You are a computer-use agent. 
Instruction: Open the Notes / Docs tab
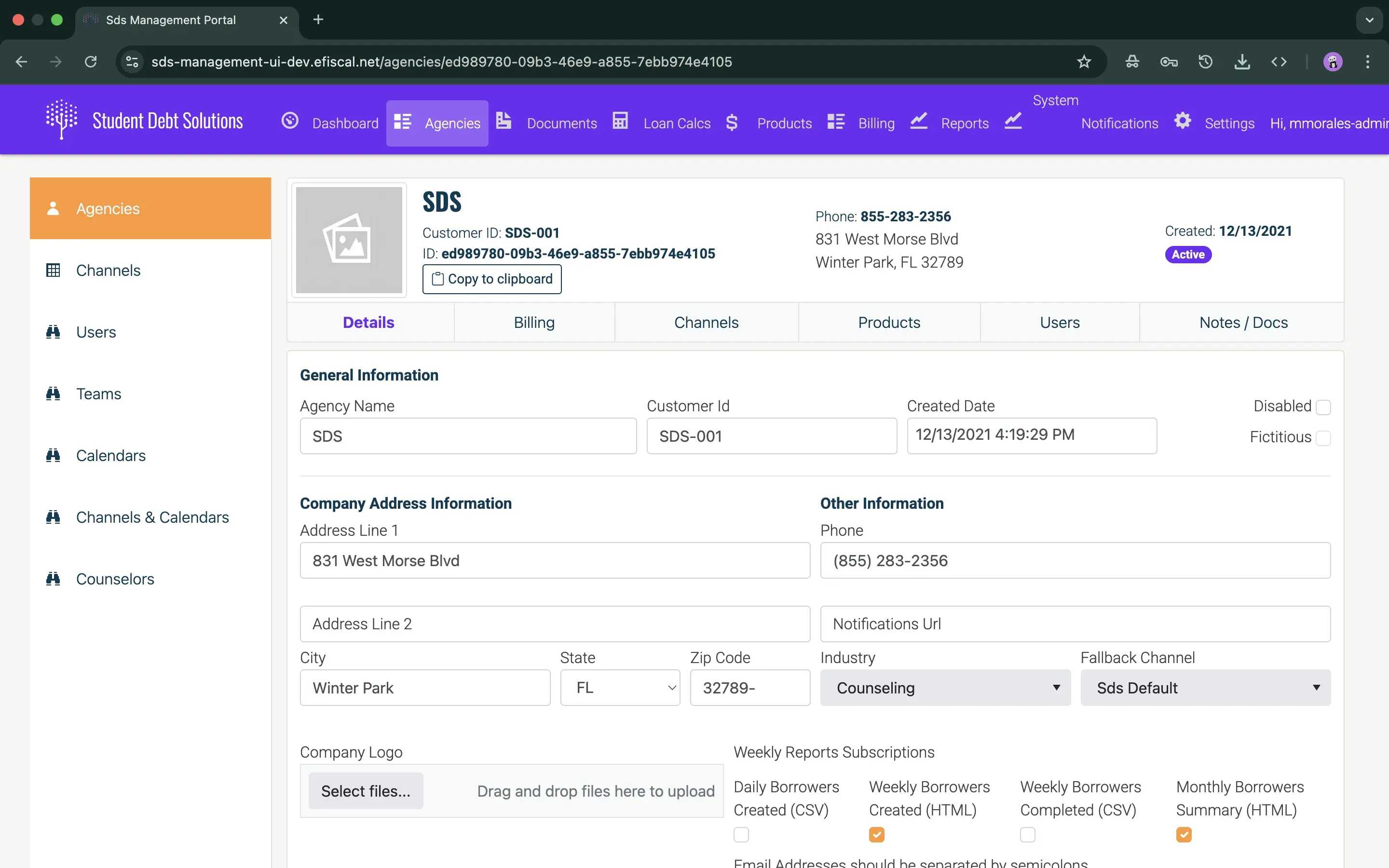[x=1243, y=323]
